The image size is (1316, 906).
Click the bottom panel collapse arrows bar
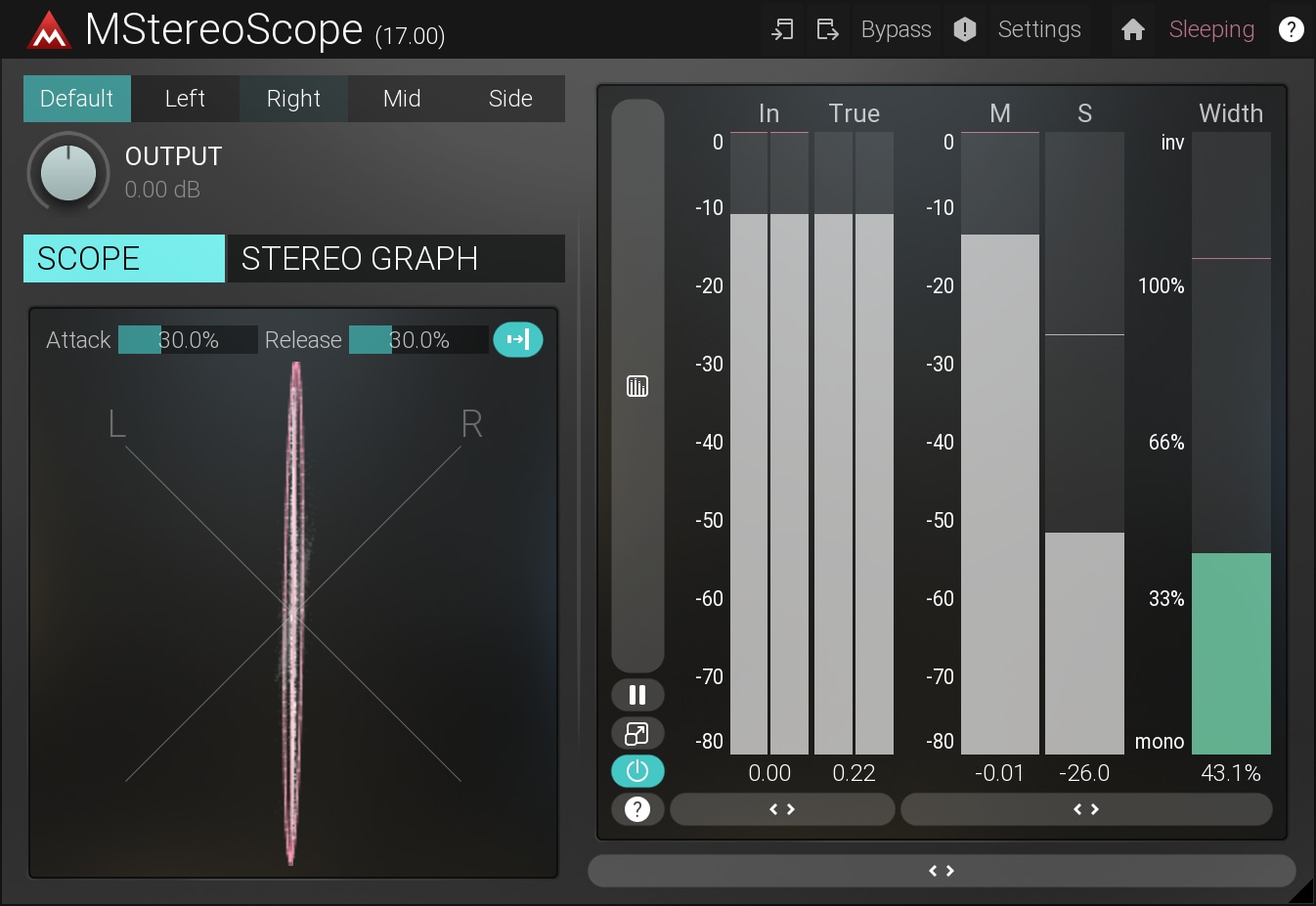(x=941, y=871)
